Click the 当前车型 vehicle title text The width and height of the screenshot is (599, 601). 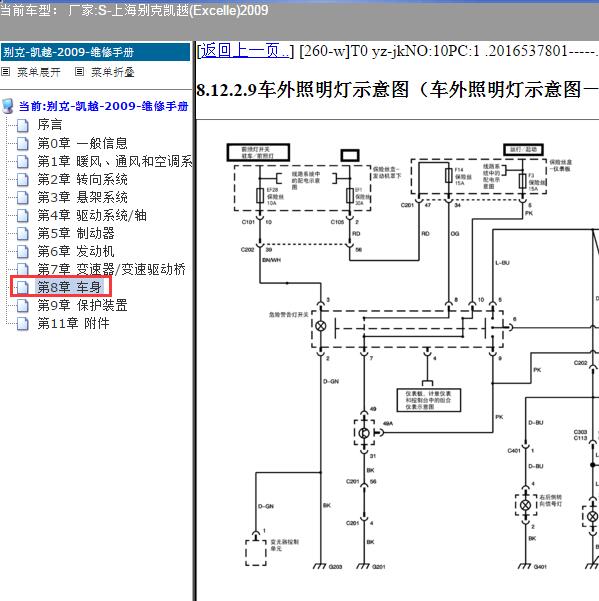pos(134,10)
